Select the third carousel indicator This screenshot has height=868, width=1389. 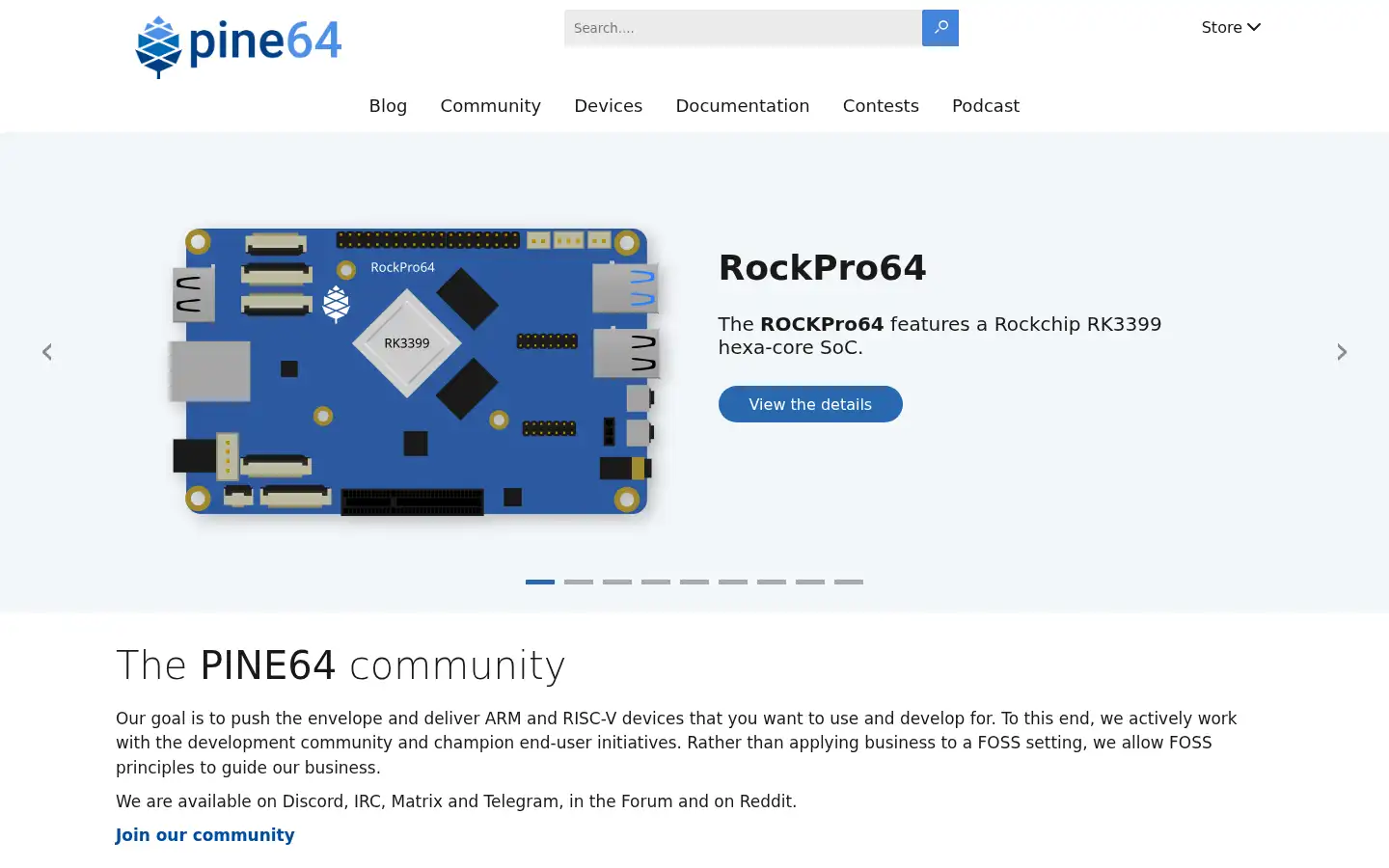pyautogui.click(x=617, y=582)
